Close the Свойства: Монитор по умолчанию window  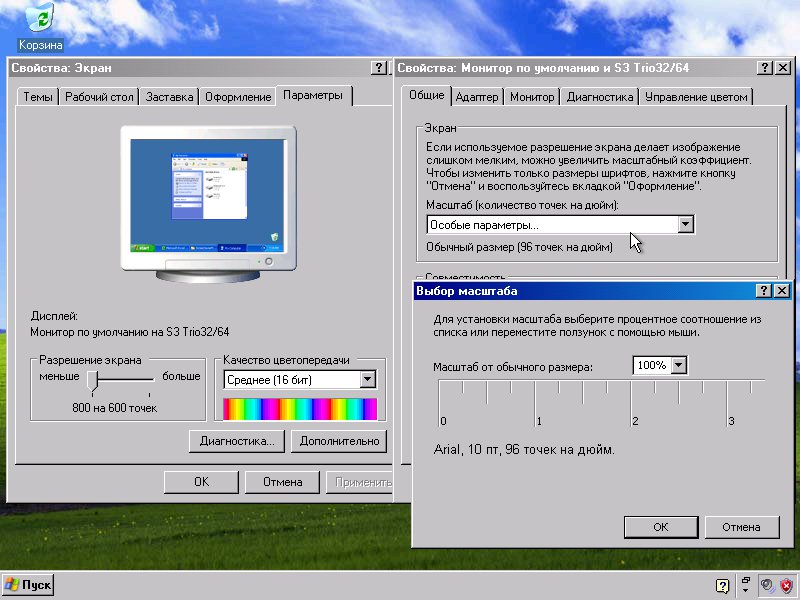click(x=783, y=67)
